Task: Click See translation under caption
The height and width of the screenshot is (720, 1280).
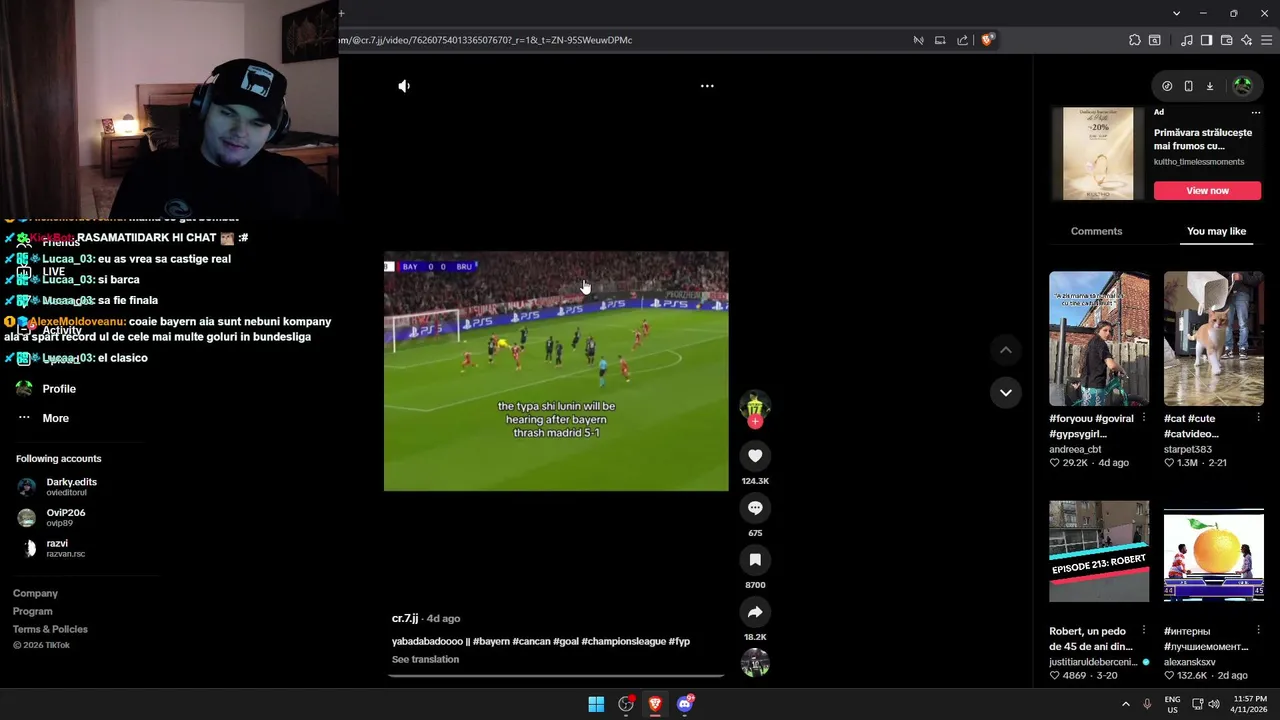Action: [425, 659]
